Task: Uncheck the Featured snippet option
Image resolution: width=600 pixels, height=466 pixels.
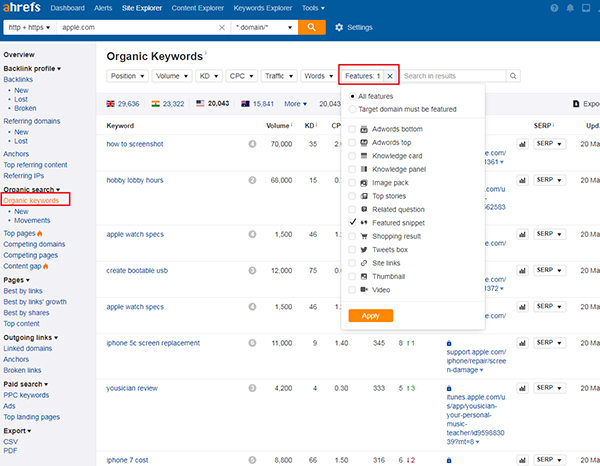Action: [x=352, y=221]
